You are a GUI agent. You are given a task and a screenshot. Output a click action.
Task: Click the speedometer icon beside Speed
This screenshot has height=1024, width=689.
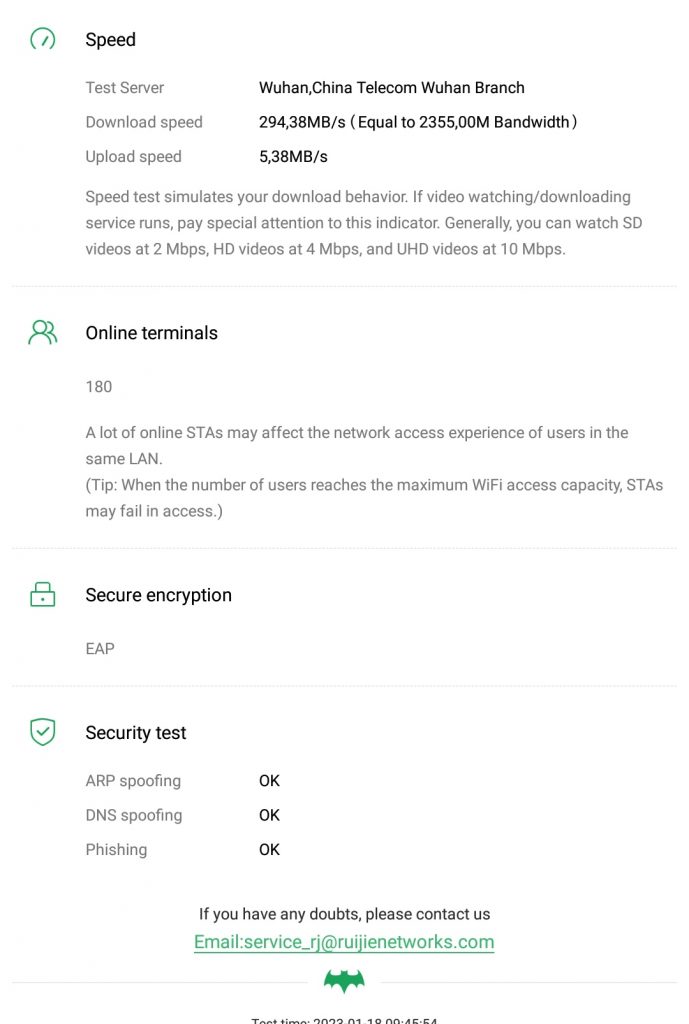pyautogui.click(x=43, y=39)
